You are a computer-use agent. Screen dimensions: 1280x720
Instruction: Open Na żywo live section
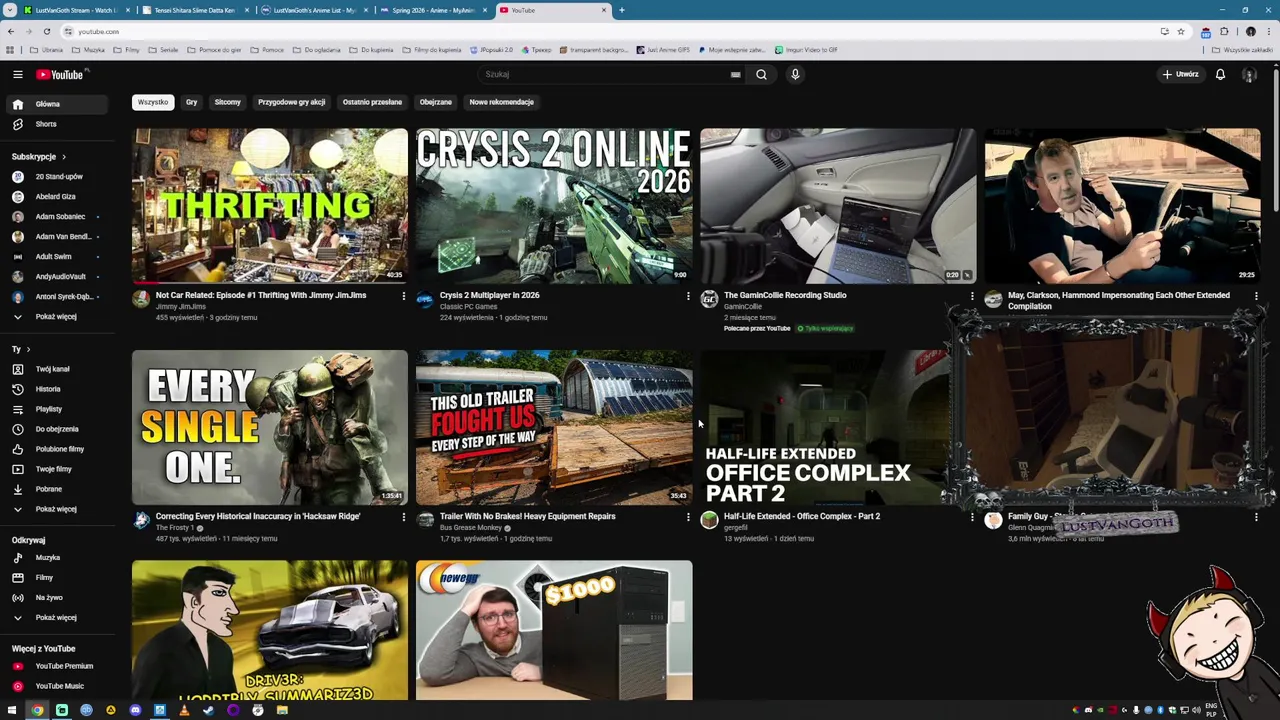[58, 598]
